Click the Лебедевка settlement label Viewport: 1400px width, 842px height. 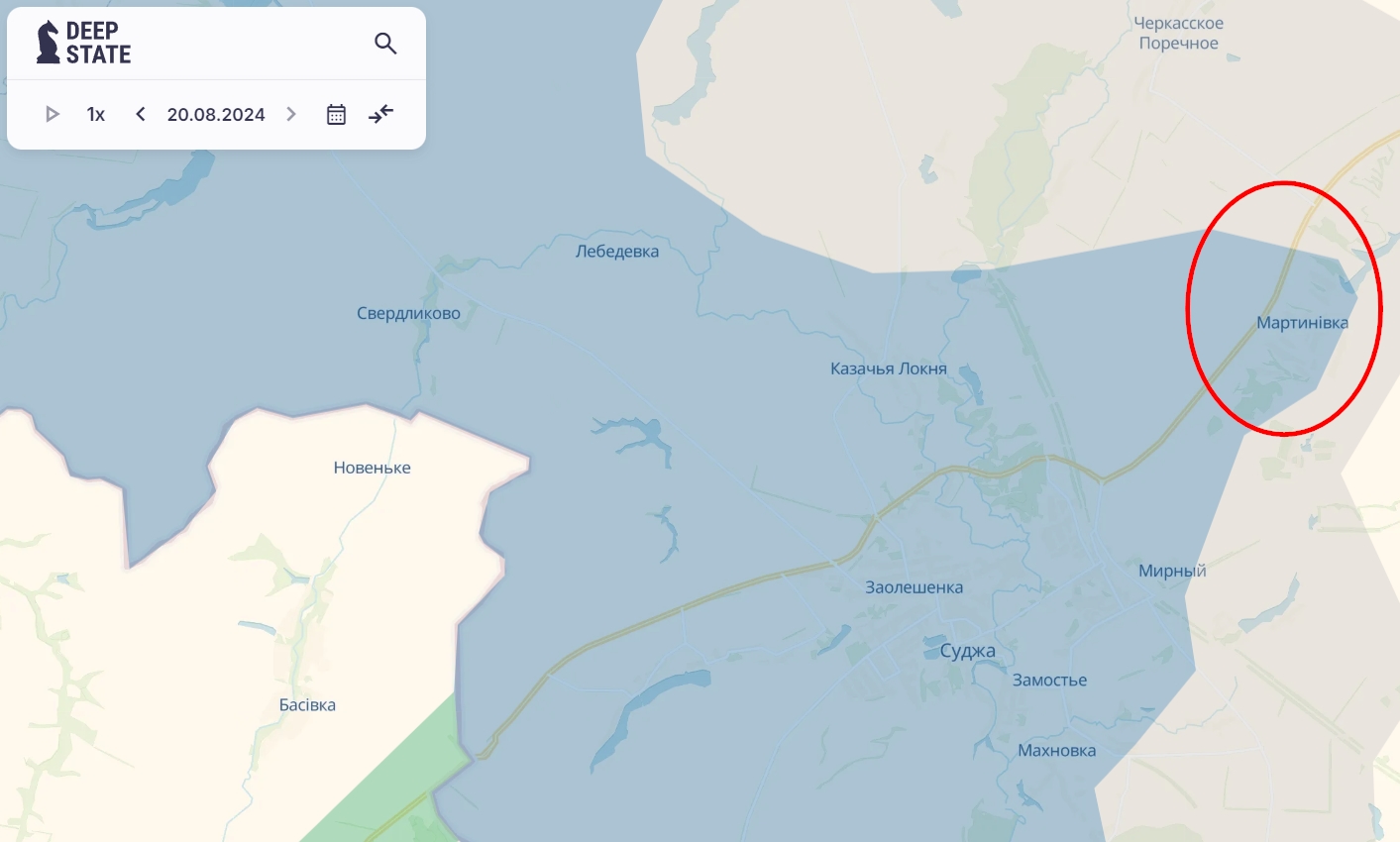click(x=617, y=251)
